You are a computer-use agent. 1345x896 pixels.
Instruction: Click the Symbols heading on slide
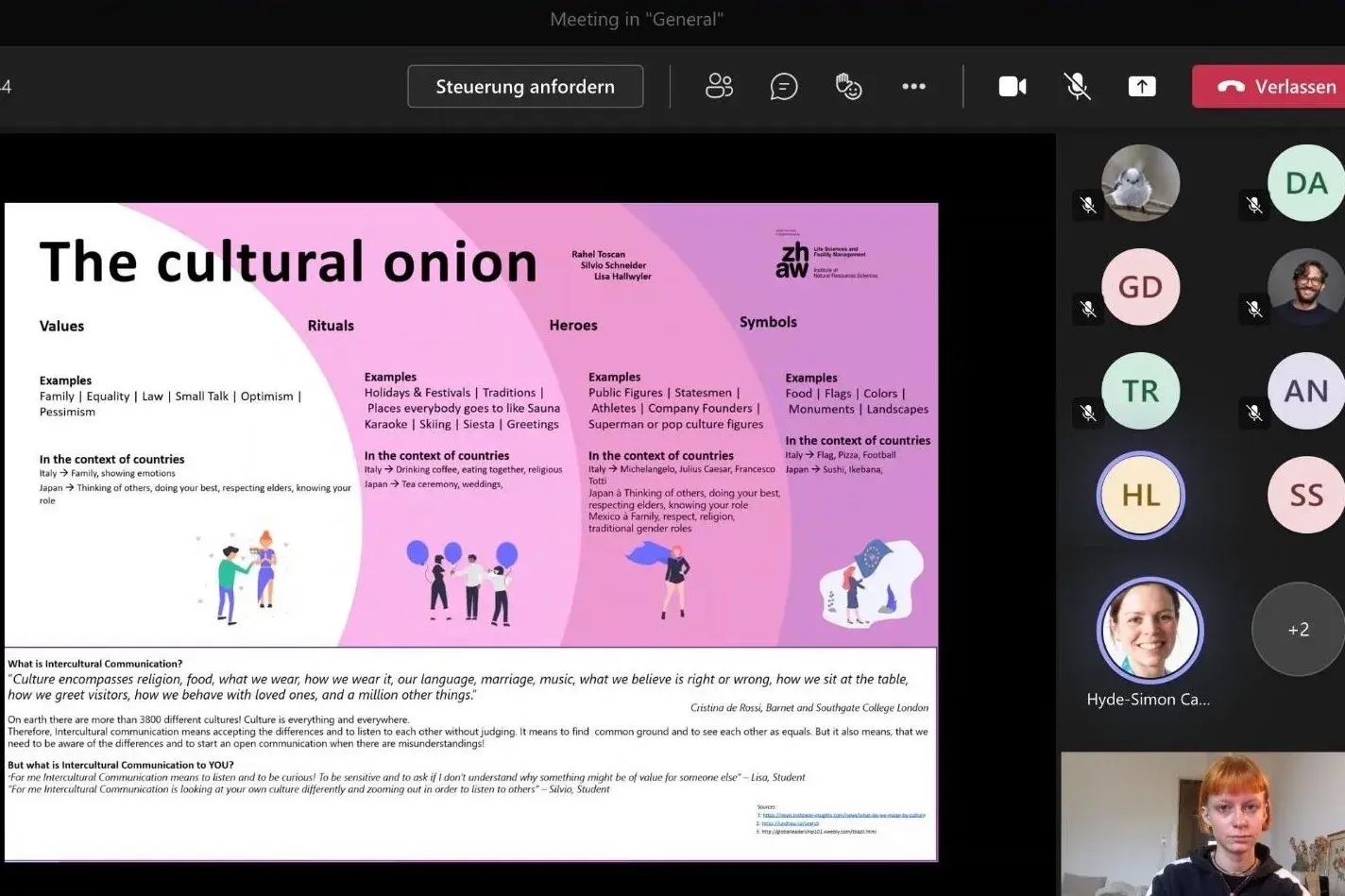click(768, 322)
